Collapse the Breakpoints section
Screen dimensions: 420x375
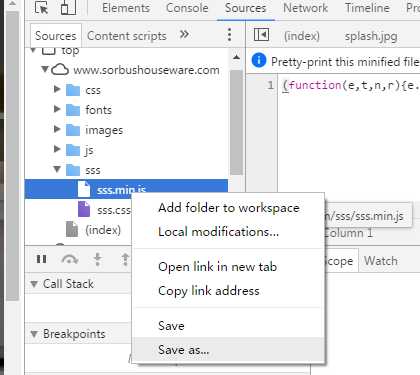[34, 334]
